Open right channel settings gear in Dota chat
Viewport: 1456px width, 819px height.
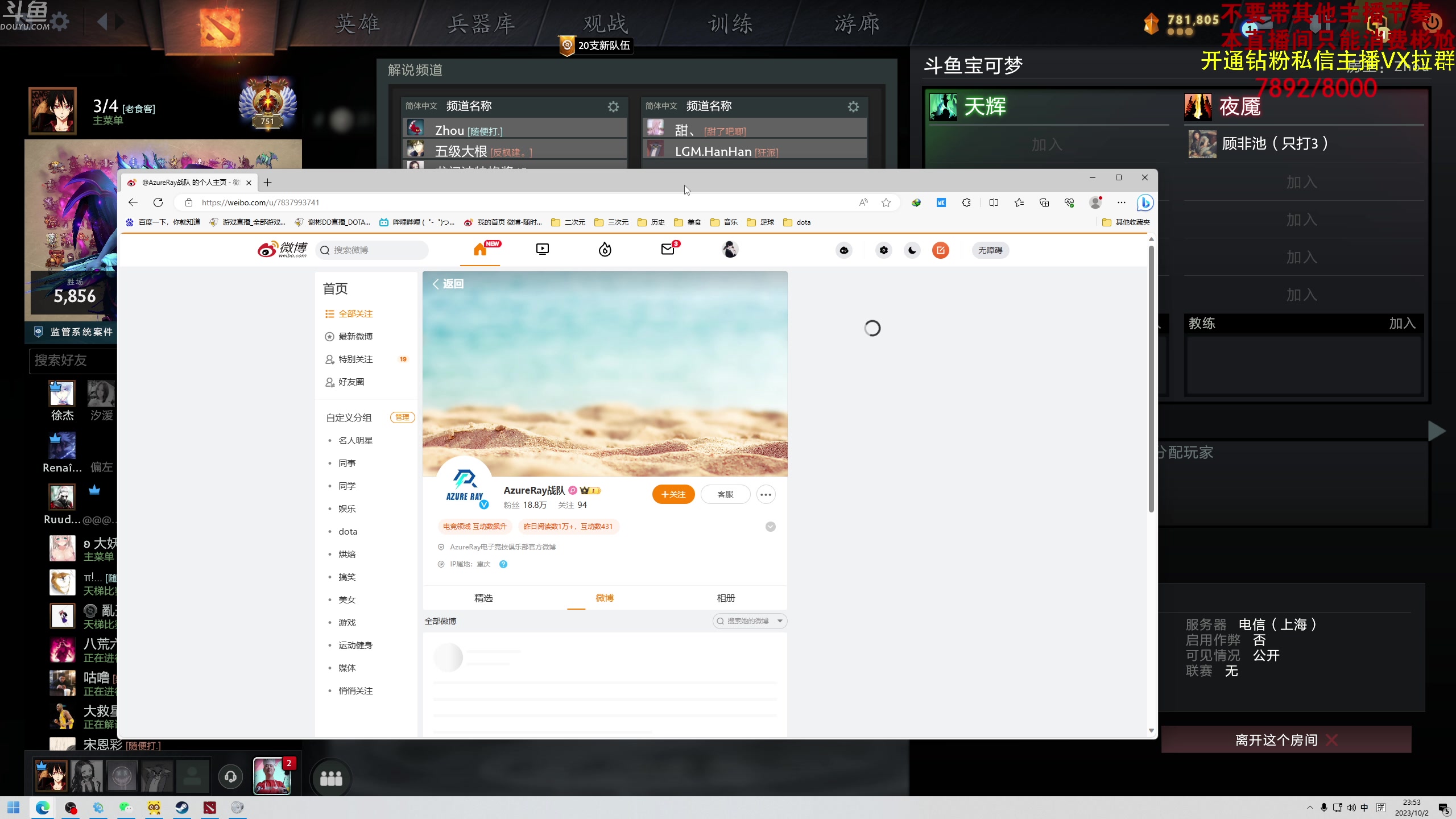(853, 106)
